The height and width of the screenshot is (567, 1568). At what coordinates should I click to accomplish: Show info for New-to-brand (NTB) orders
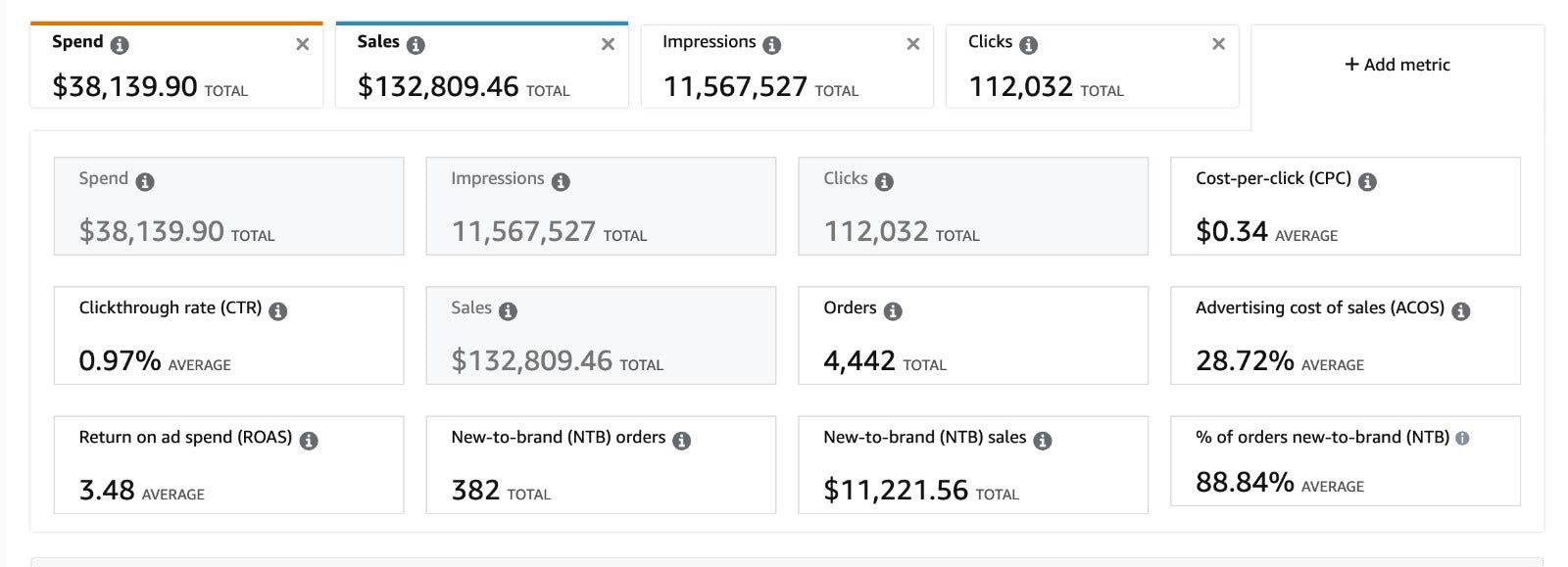(x=682, y=440)
